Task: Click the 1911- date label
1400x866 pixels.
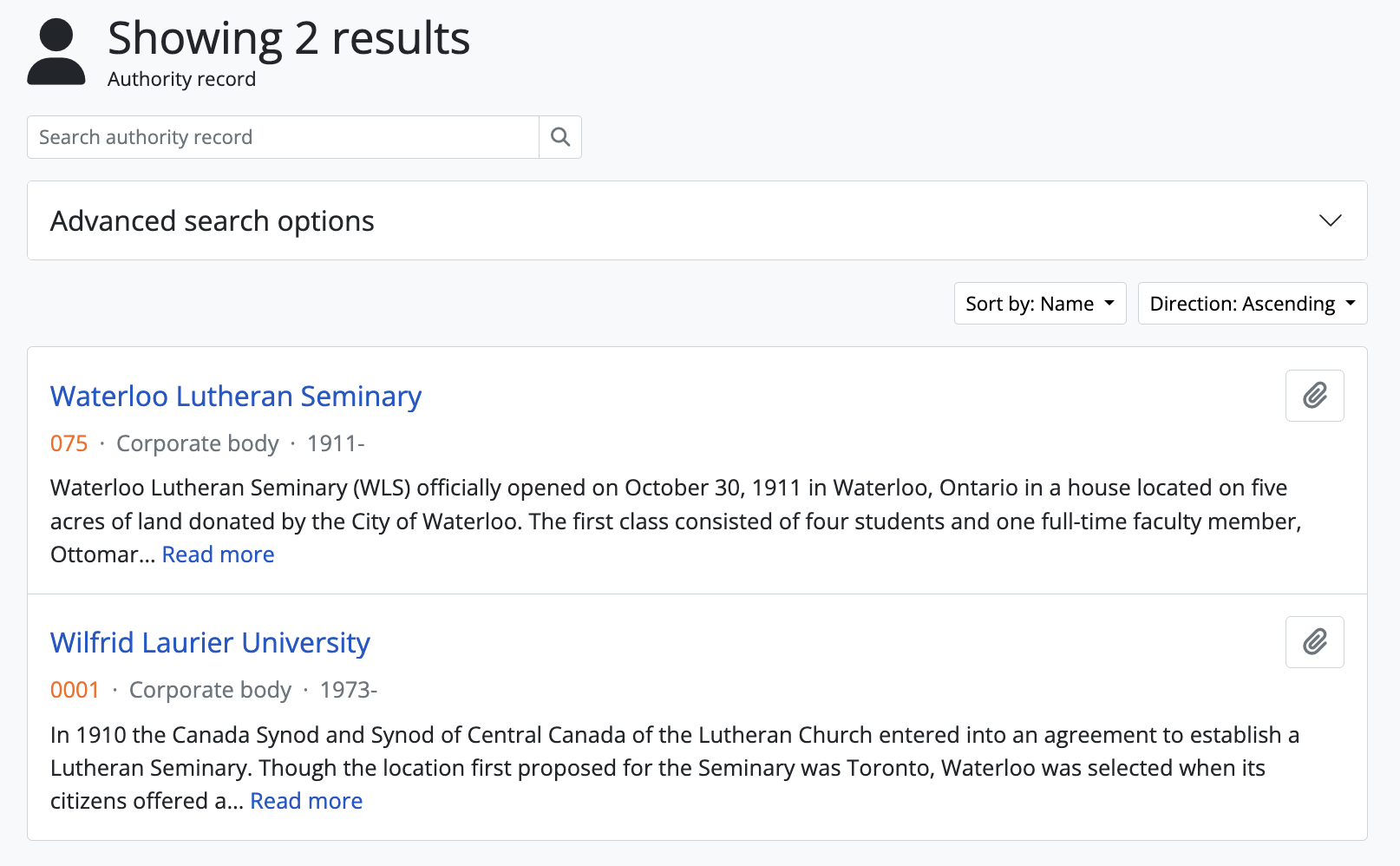Action: click(x=336, y=443)
